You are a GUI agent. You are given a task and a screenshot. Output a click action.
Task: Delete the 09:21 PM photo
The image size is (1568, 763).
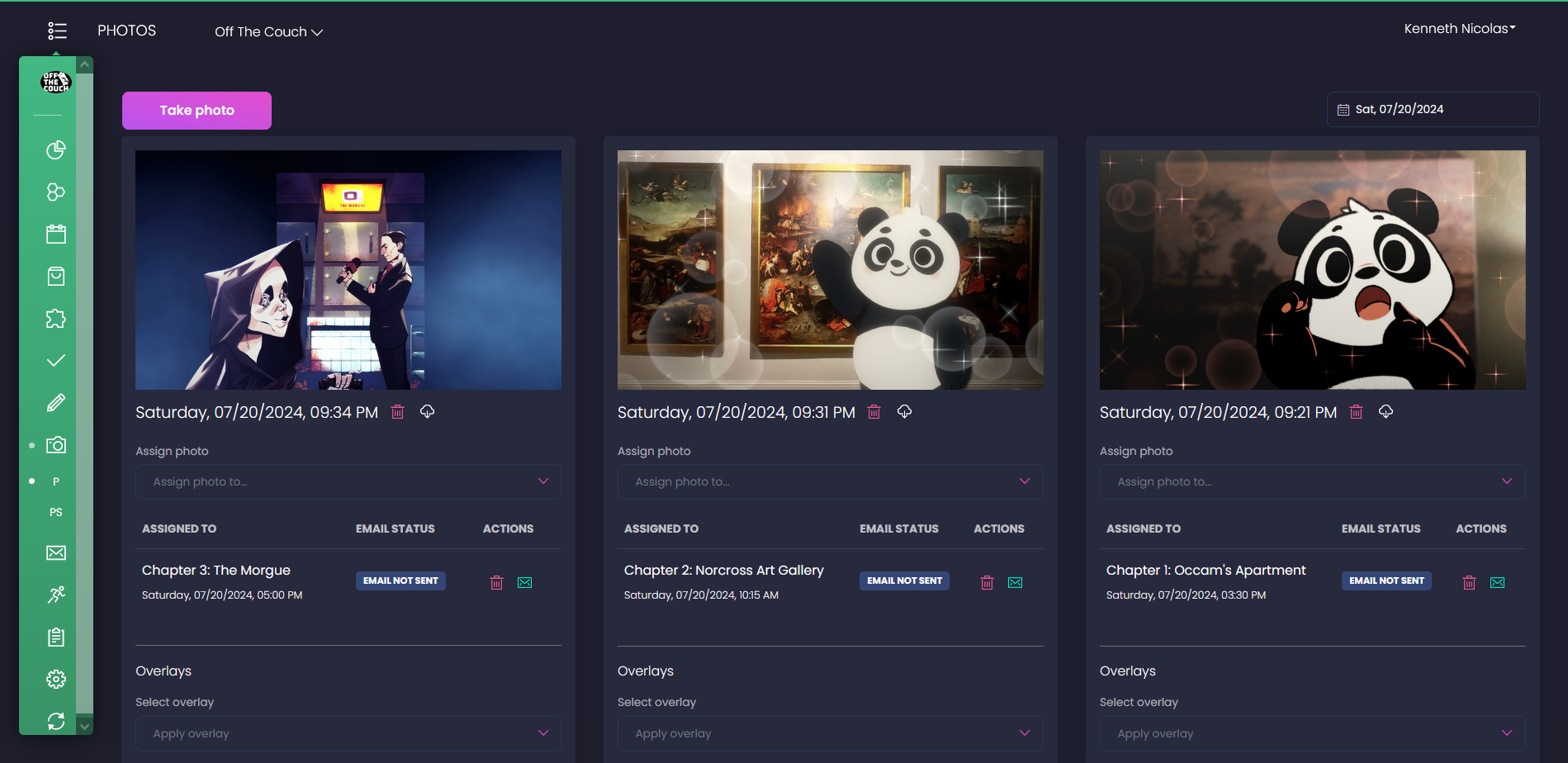(1356, 411)
